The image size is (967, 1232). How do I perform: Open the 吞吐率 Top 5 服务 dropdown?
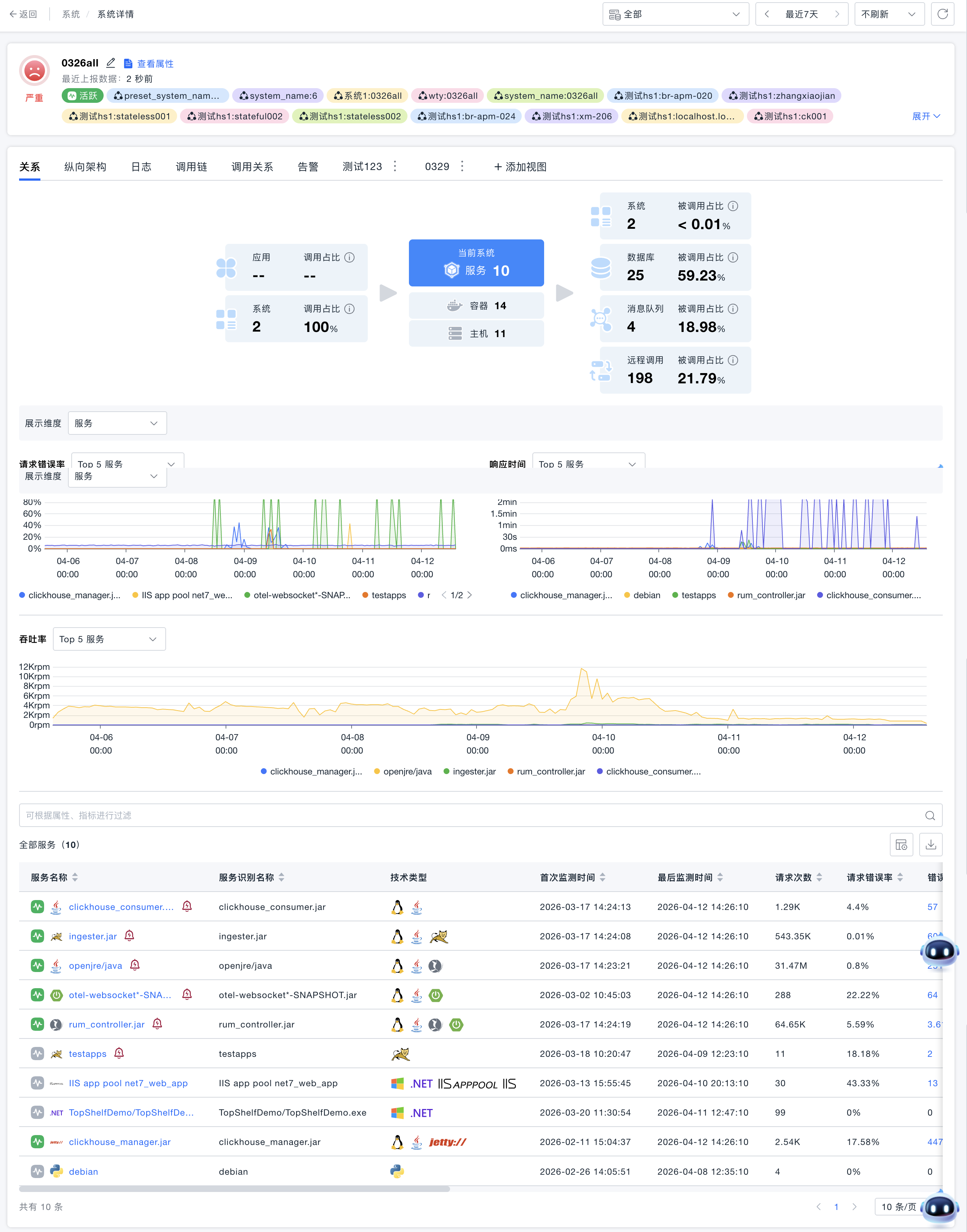109,639
